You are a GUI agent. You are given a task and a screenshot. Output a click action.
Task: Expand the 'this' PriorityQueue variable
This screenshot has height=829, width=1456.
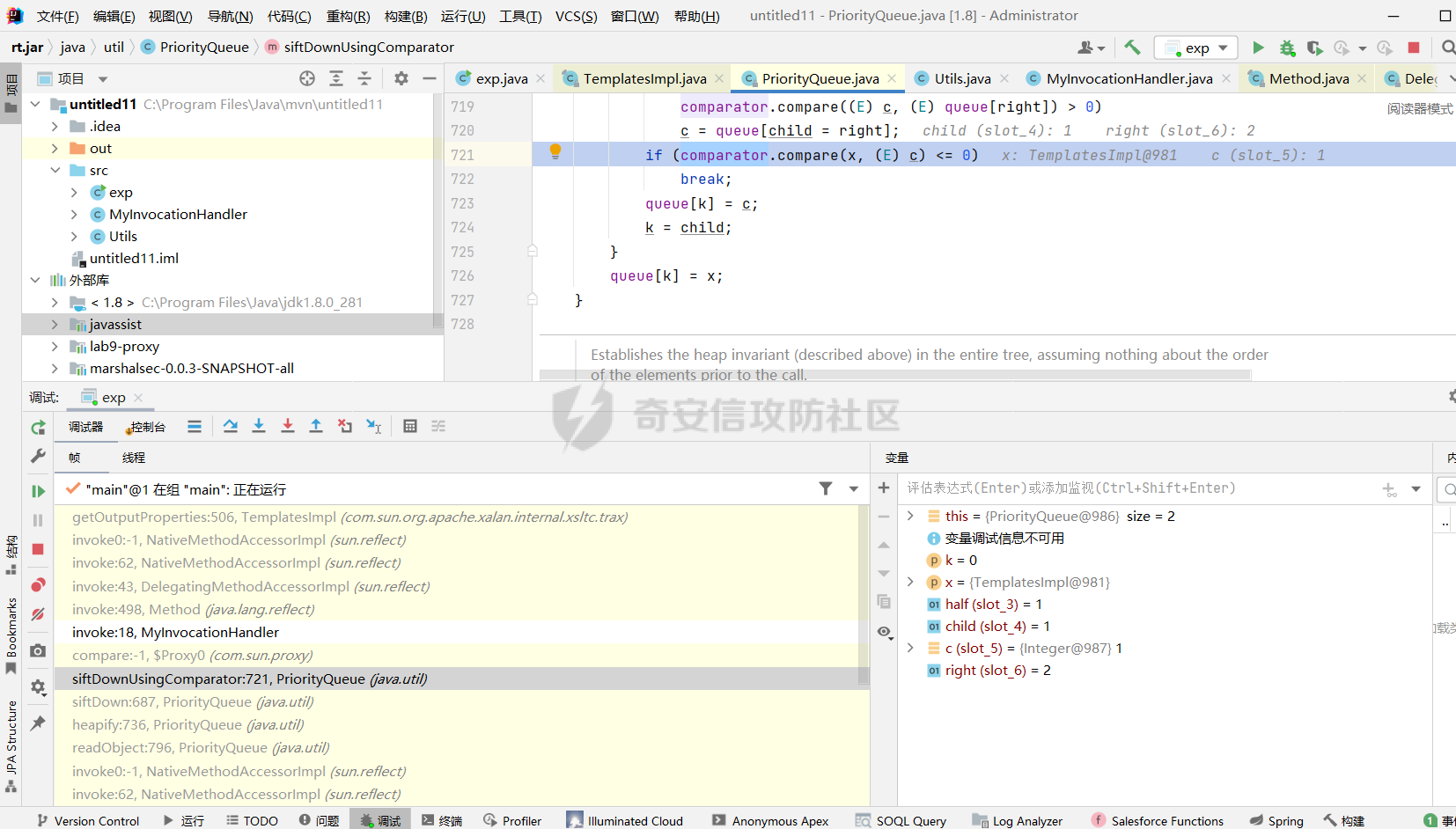(x=910, y=516)
